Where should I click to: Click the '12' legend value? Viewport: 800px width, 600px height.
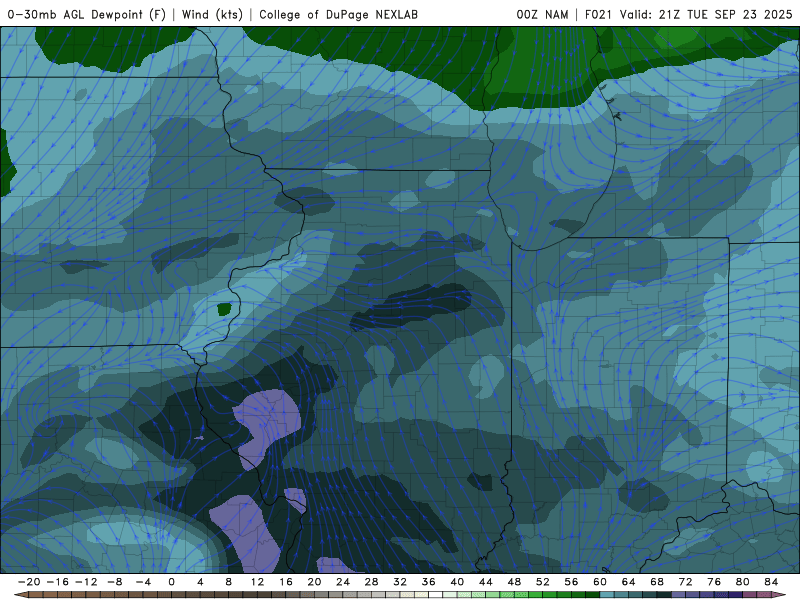click(x=257, y=582)
